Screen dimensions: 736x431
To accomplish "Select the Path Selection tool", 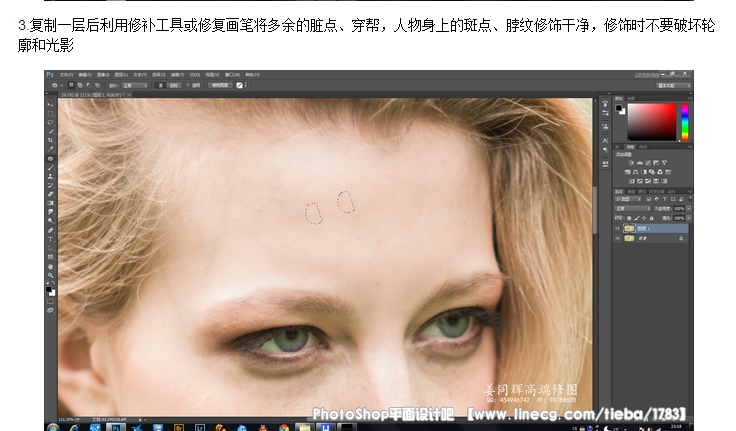I will tap(50, 248).
